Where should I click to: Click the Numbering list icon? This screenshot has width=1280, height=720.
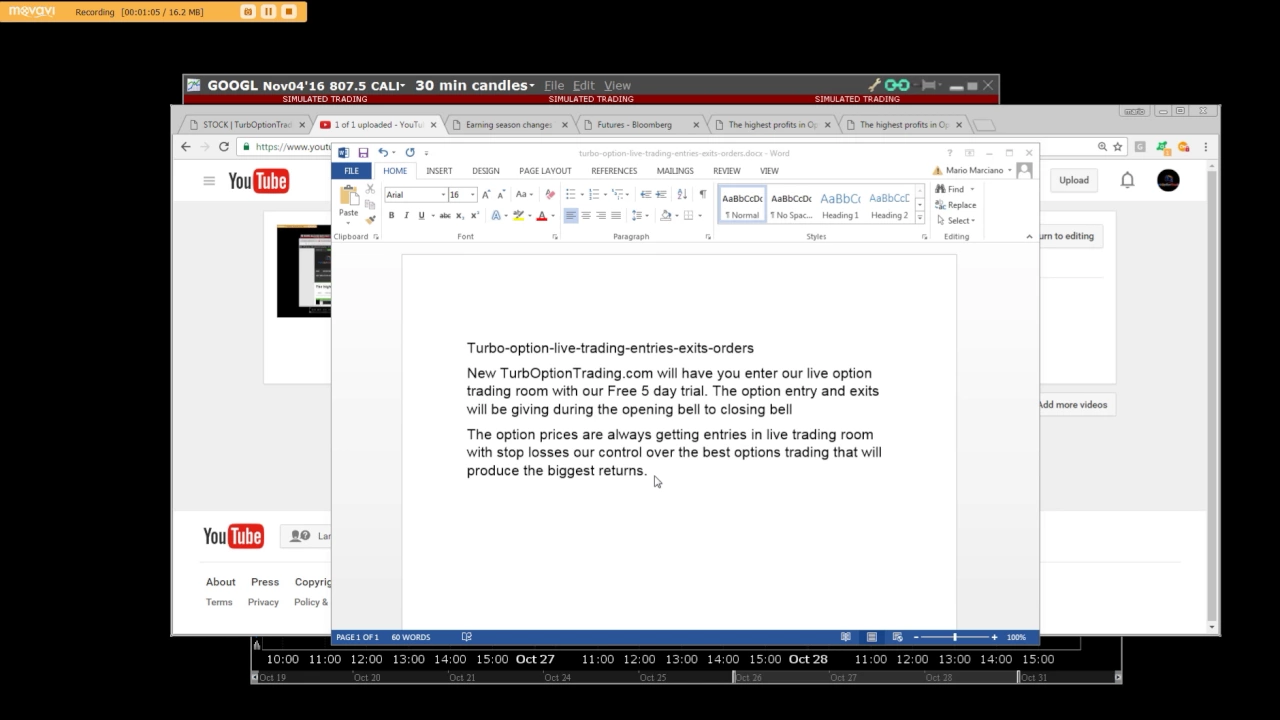(x=594, y=194)
